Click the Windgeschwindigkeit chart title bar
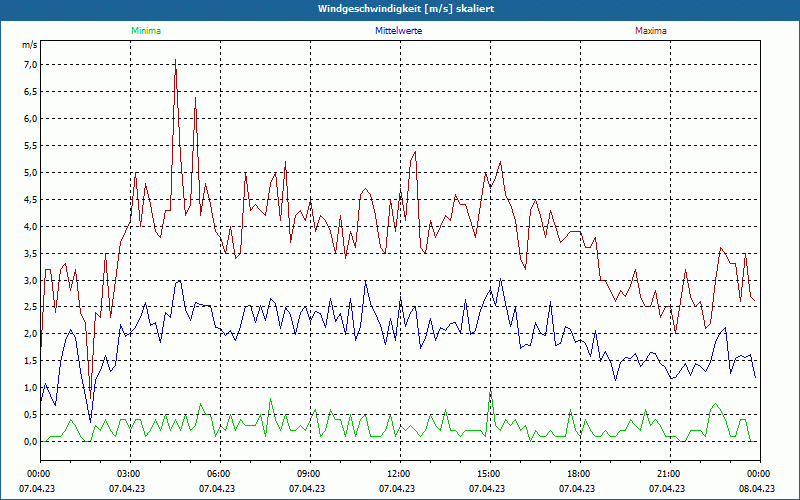The height and width of the screenshot is (500, 800). click(x=400, y=9)
